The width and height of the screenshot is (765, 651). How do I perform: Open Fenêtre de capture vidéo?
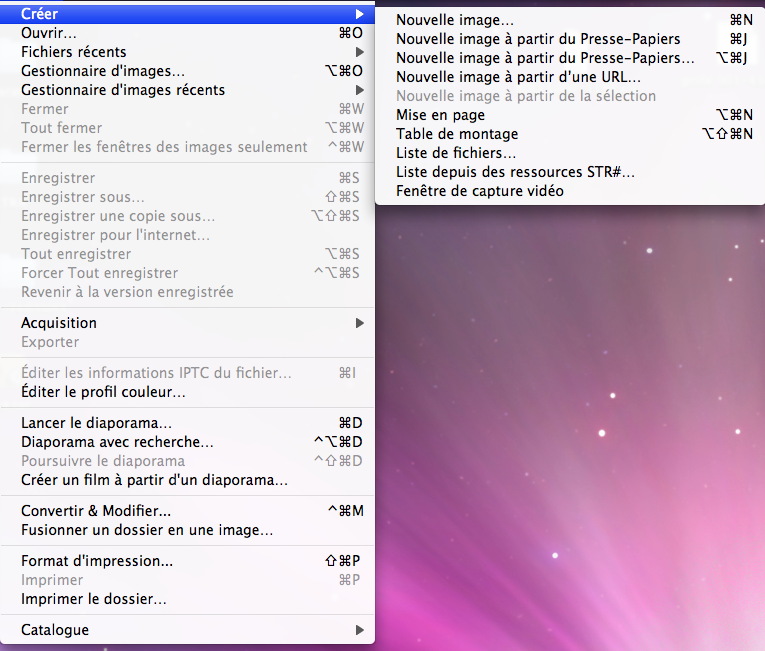coord(570,191)
